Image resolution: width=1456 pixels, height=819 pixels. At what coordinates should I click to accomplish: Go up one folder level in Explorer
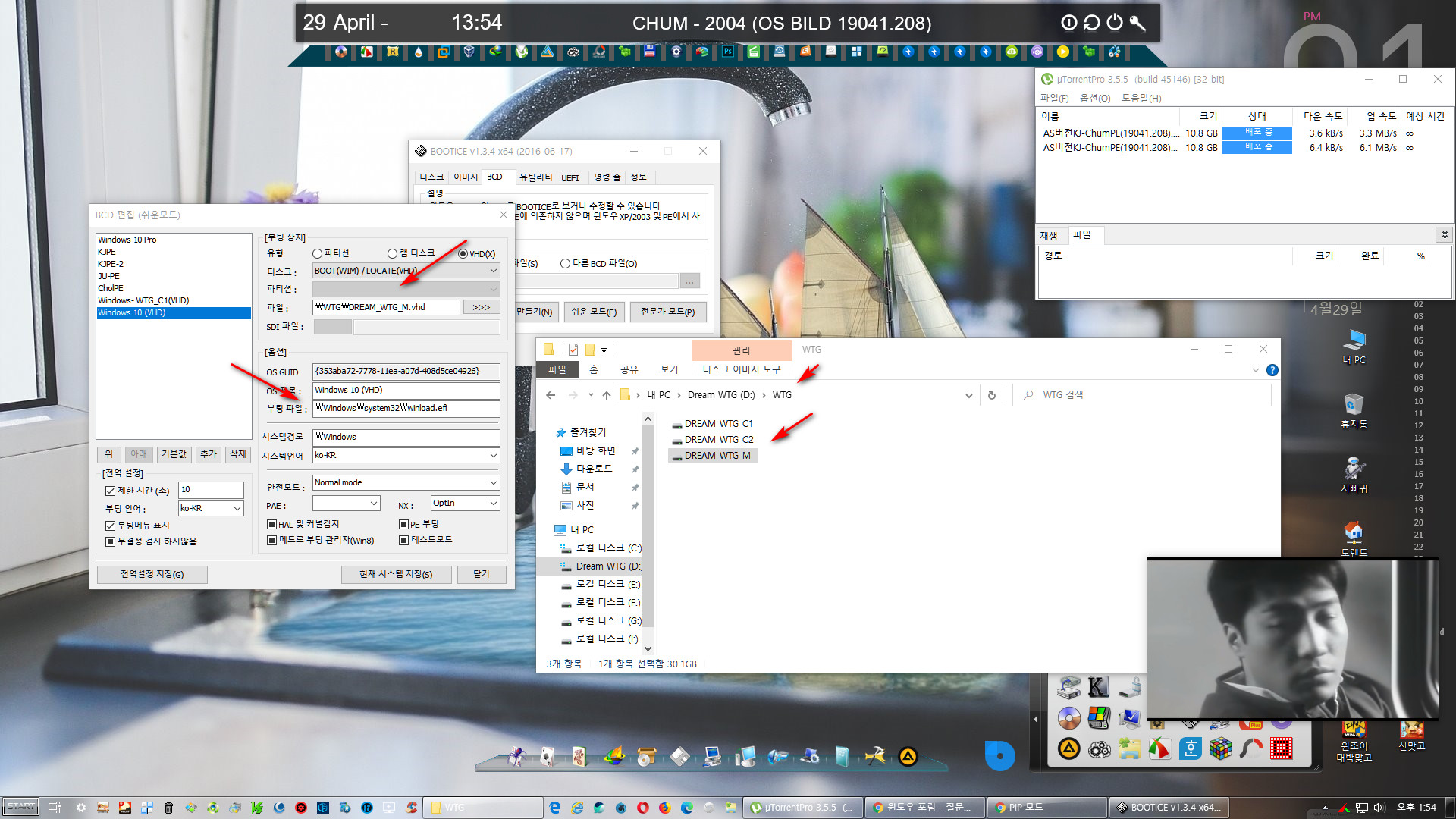point(607,395)
